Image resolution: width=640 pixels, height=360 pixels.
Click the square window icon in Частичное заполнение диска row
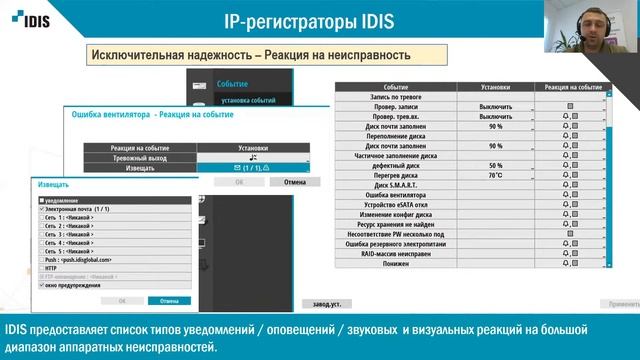pos(575,156)
